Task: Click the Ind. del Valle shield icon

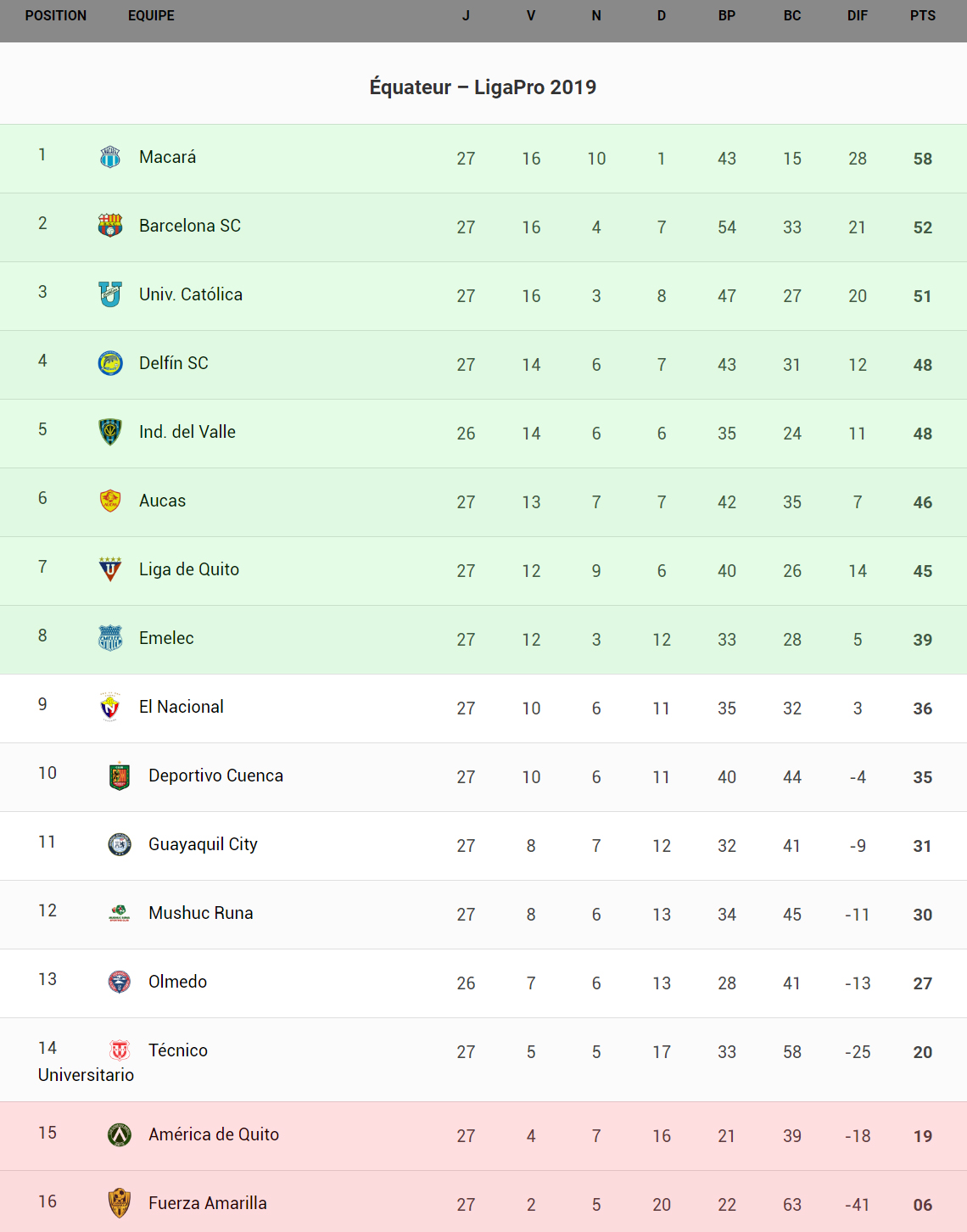Action: point(110,432)
